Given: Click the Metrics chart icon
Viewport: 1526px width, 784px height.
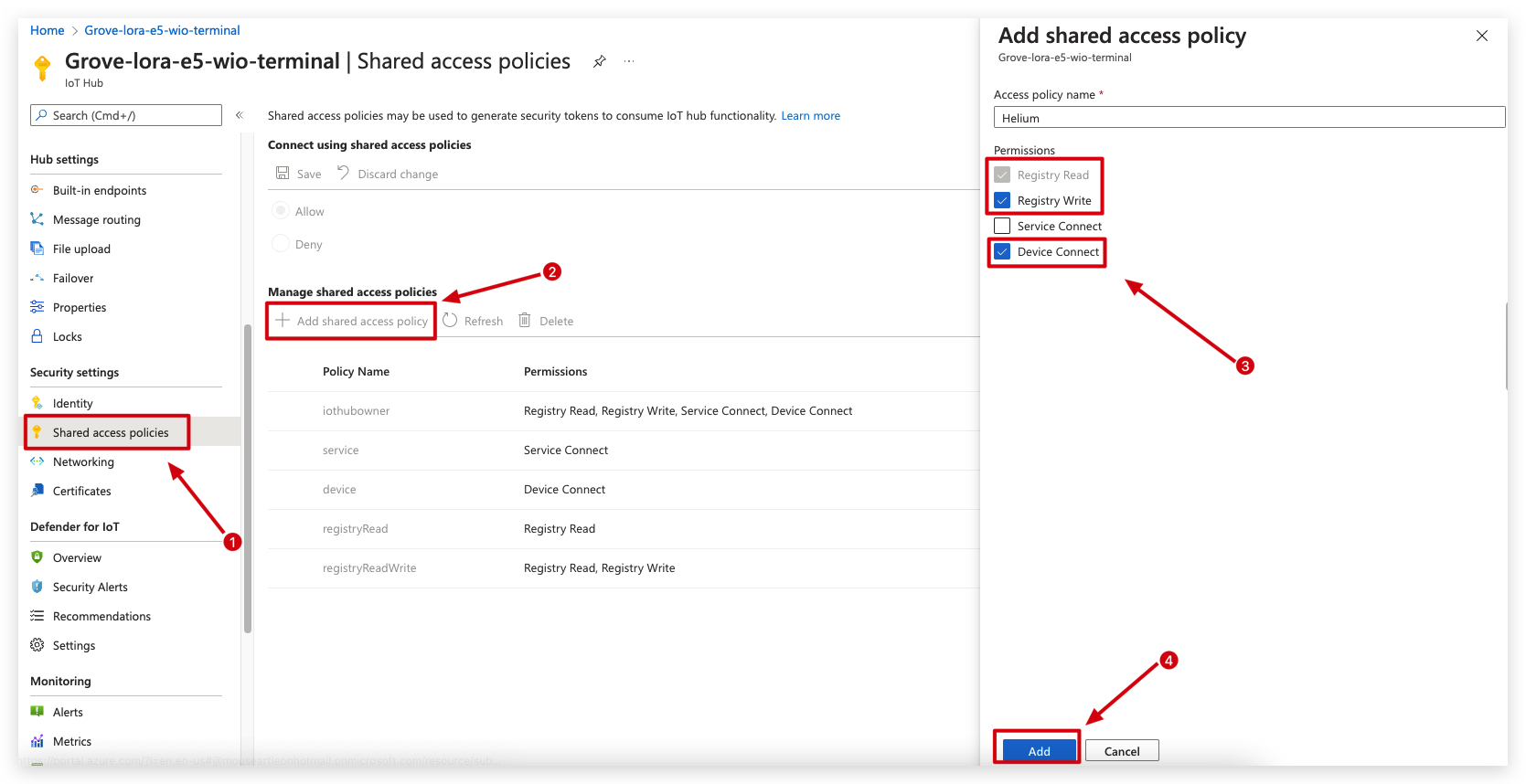Looking at the screenshot, I should click(x=37, y=741).
